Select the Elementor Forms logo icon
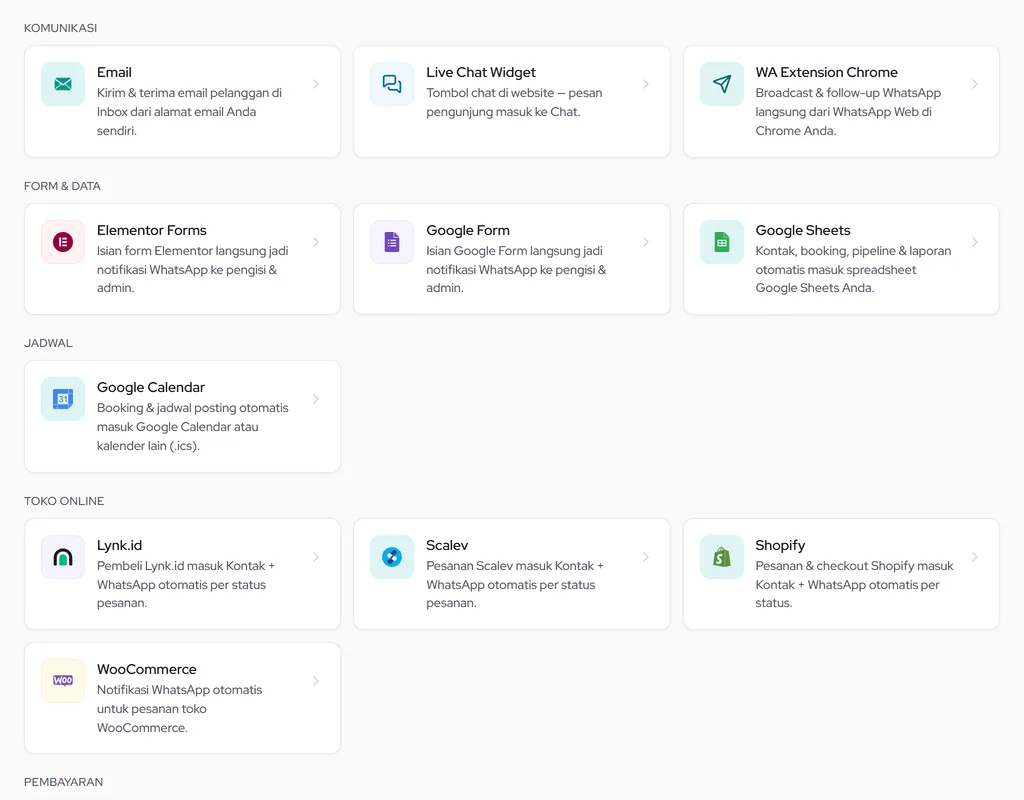This screenshot has width=1024, height=800. tap(63, 242)
